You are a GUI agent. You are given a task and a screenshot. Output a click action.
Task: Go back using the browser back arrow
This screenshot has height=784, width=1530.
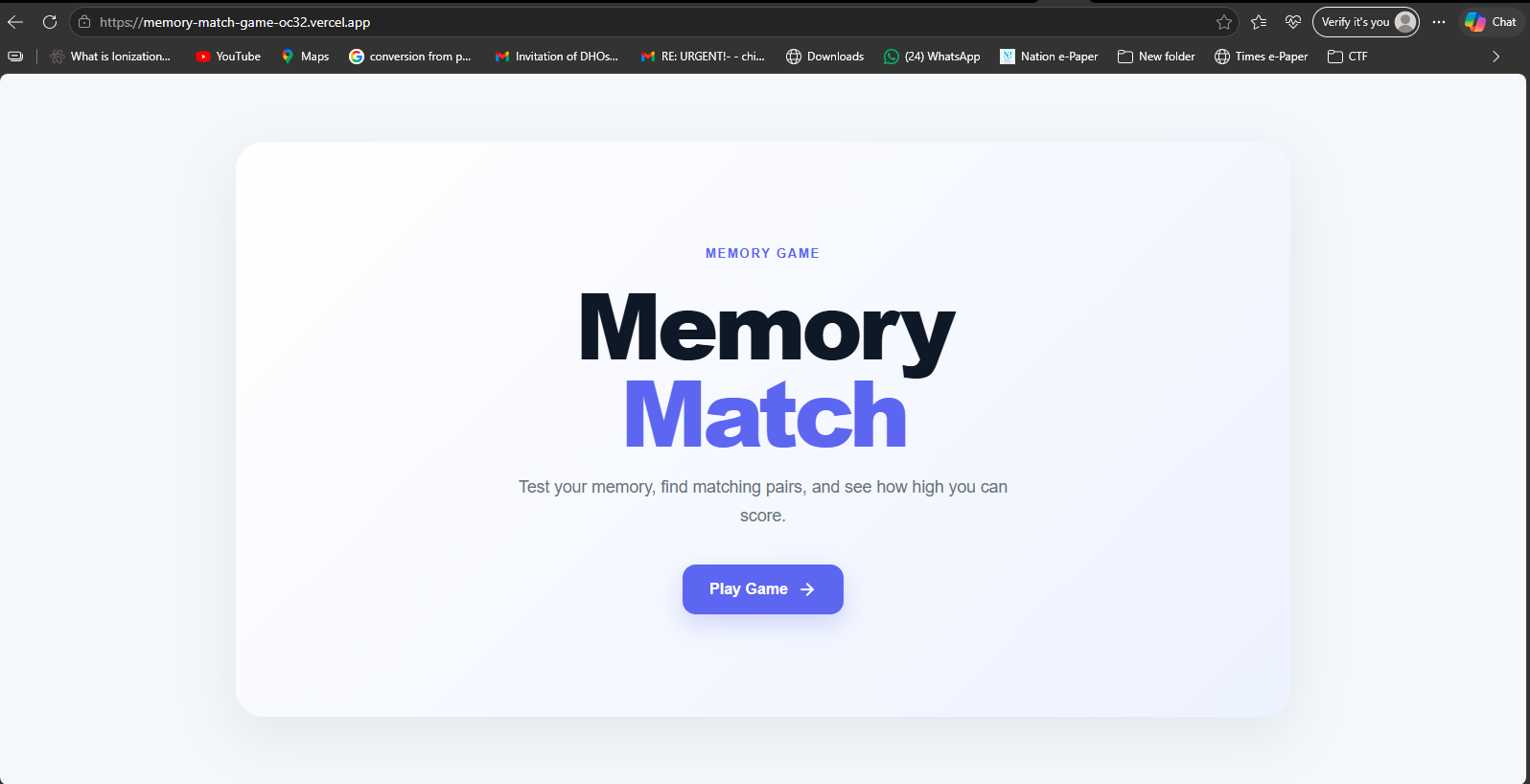coord(15,22)
